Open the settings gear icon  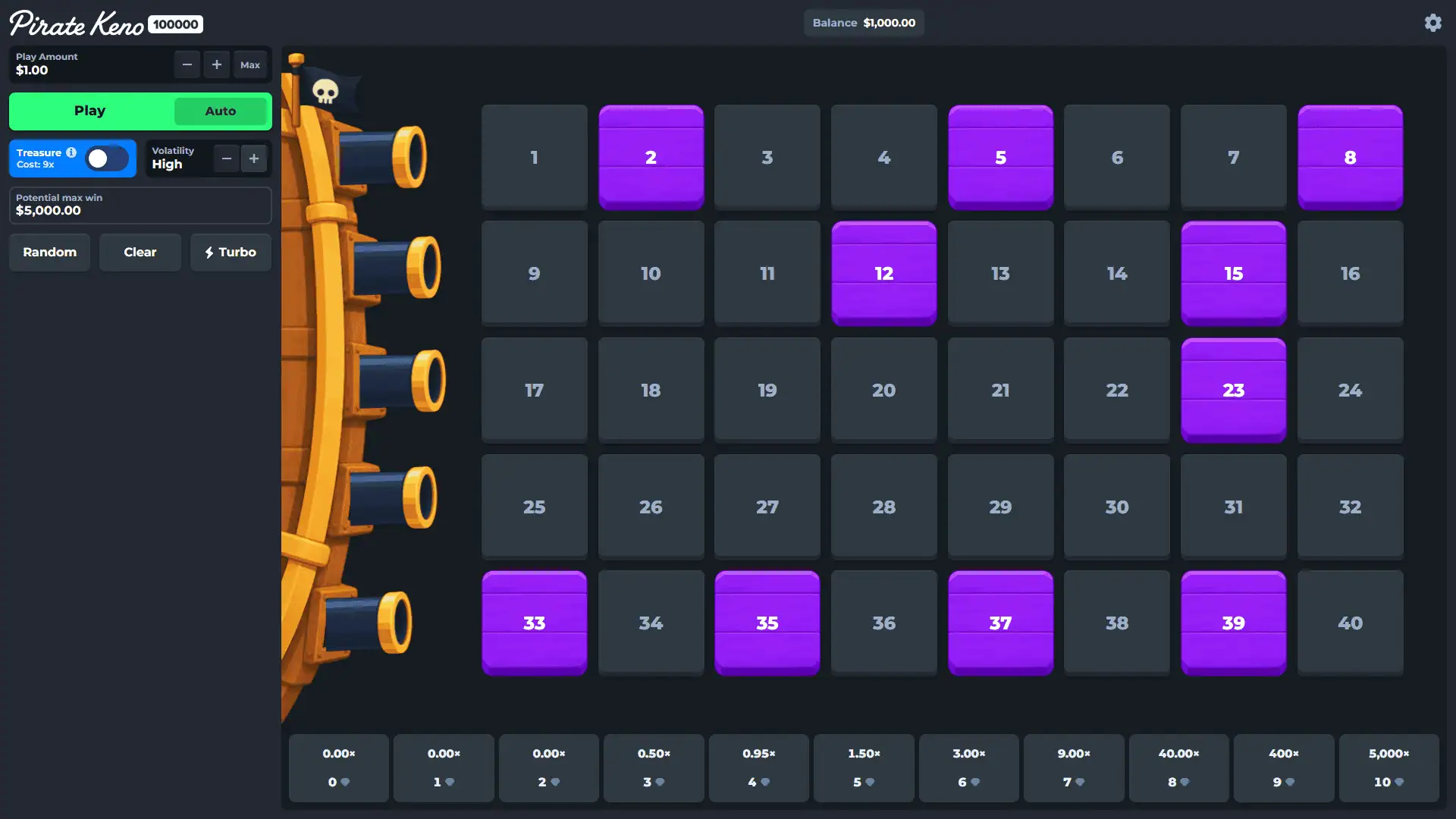[1432, 23]
